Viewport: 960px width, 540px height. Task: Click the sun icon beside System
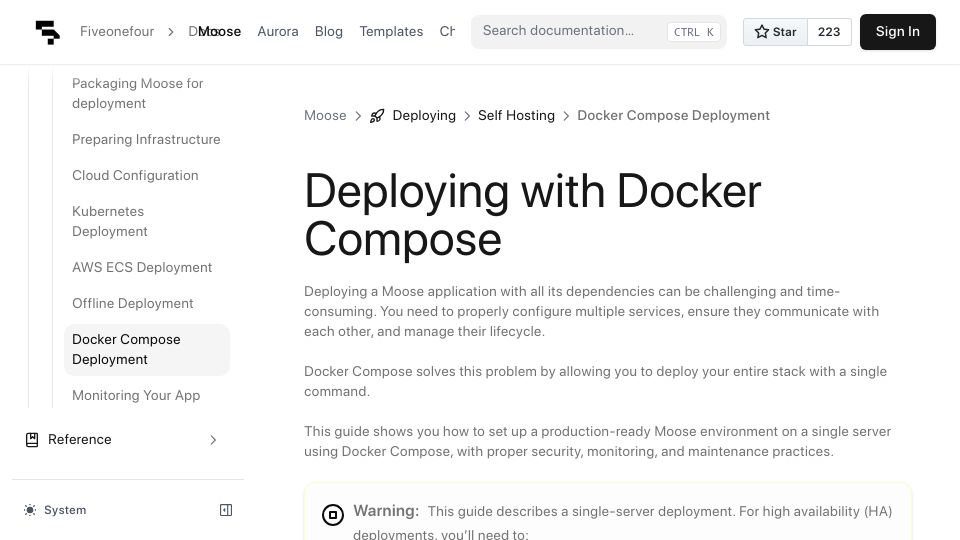click(x=30, y=510)
